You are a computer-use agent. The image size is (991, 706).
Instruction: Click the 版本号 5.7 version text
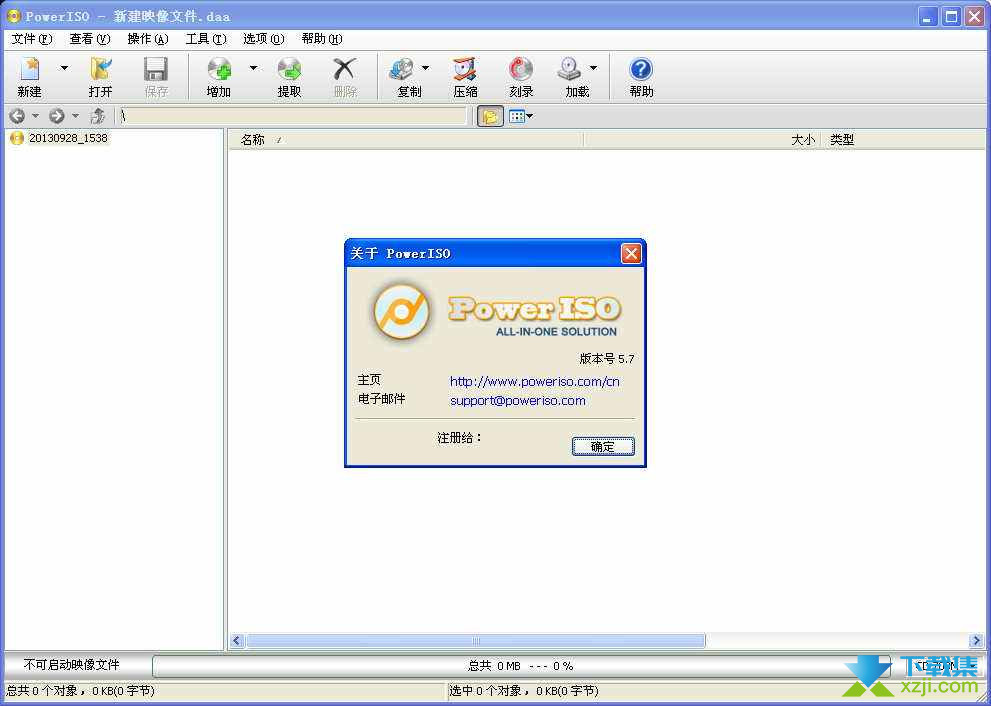607,359
